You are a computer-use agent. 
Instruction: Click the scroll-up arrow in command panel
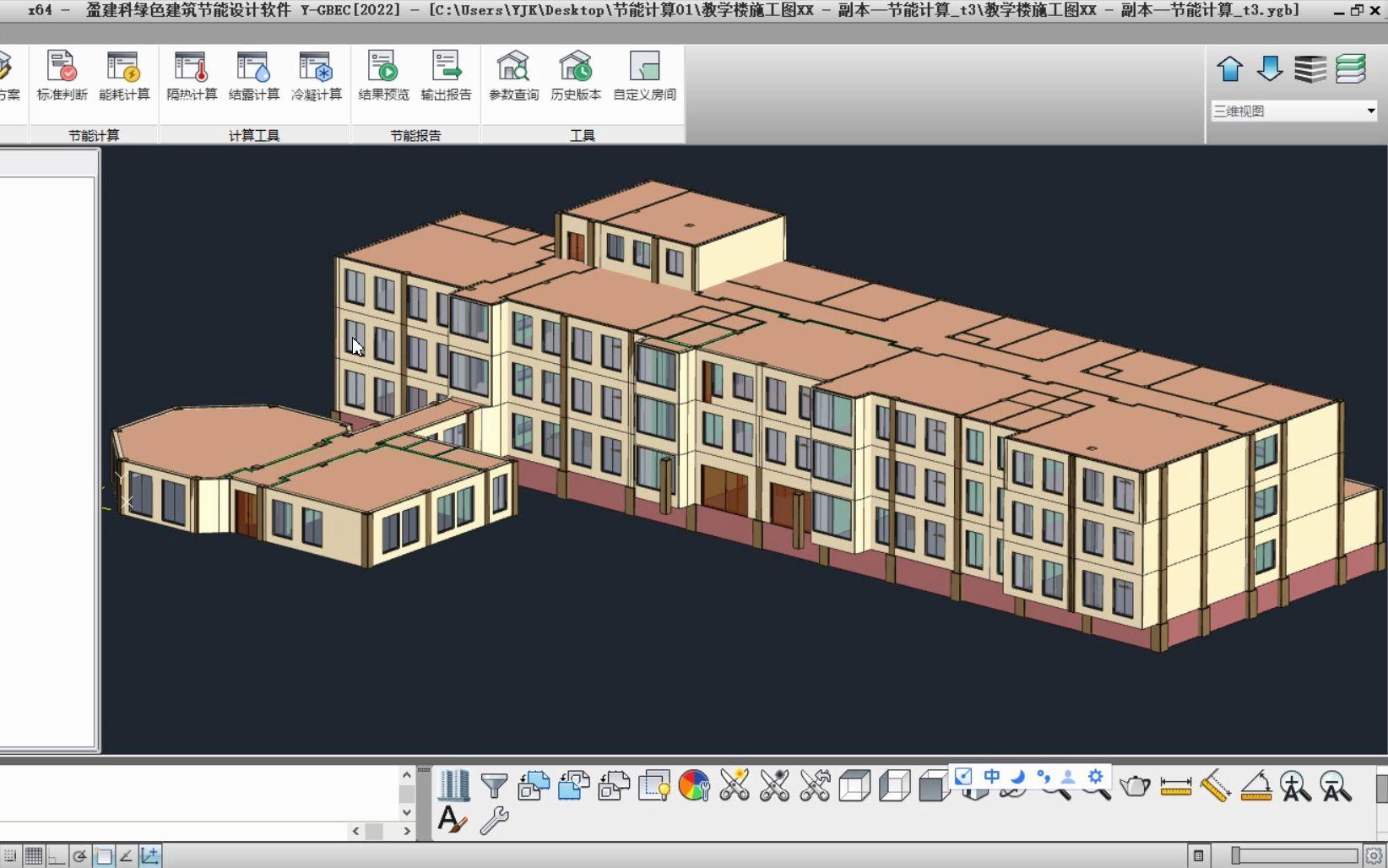point(407,775)
